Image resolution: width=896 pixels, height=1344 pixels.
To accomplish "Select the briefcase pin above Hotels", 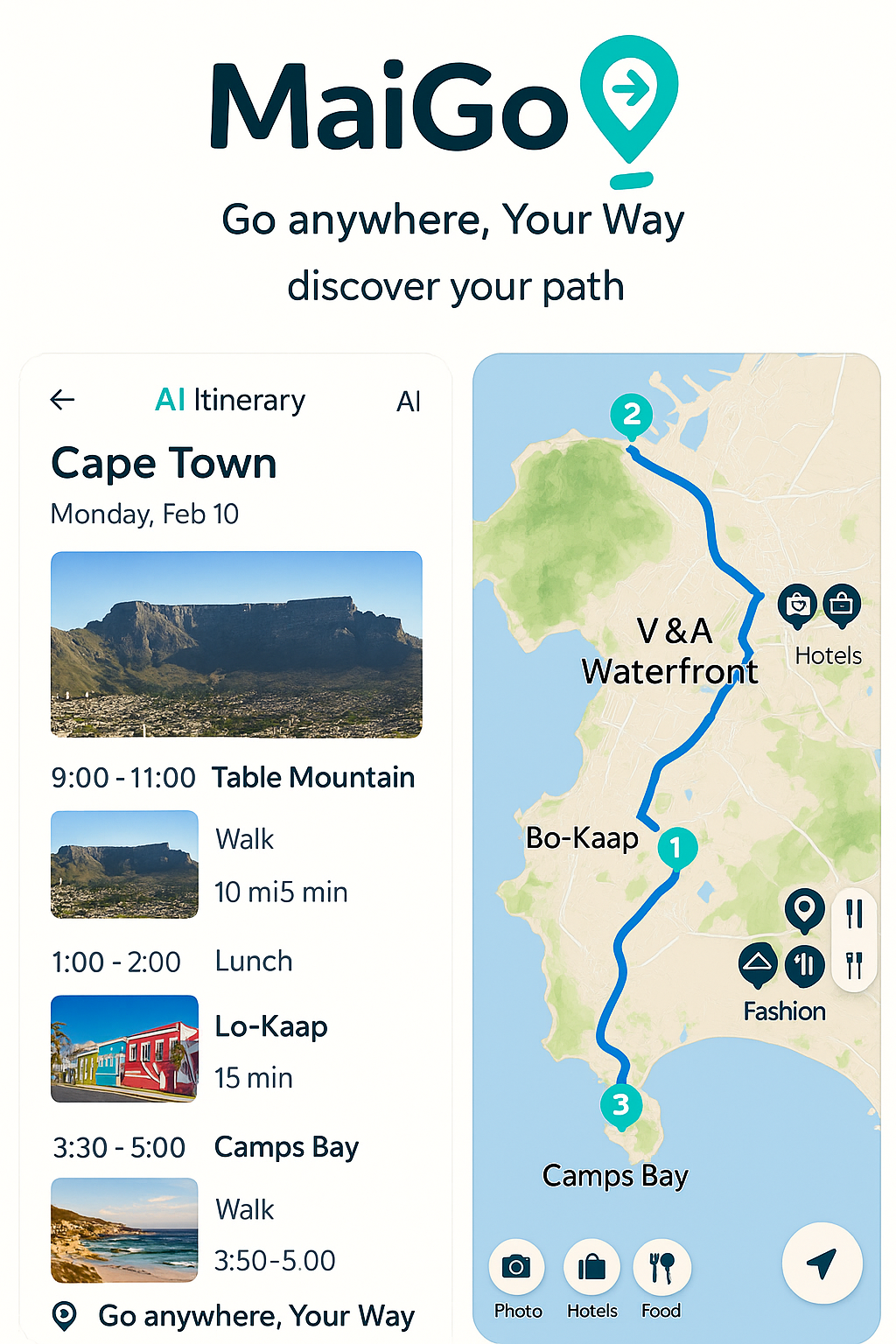I will pyautogui.click(x=841, y=604).
